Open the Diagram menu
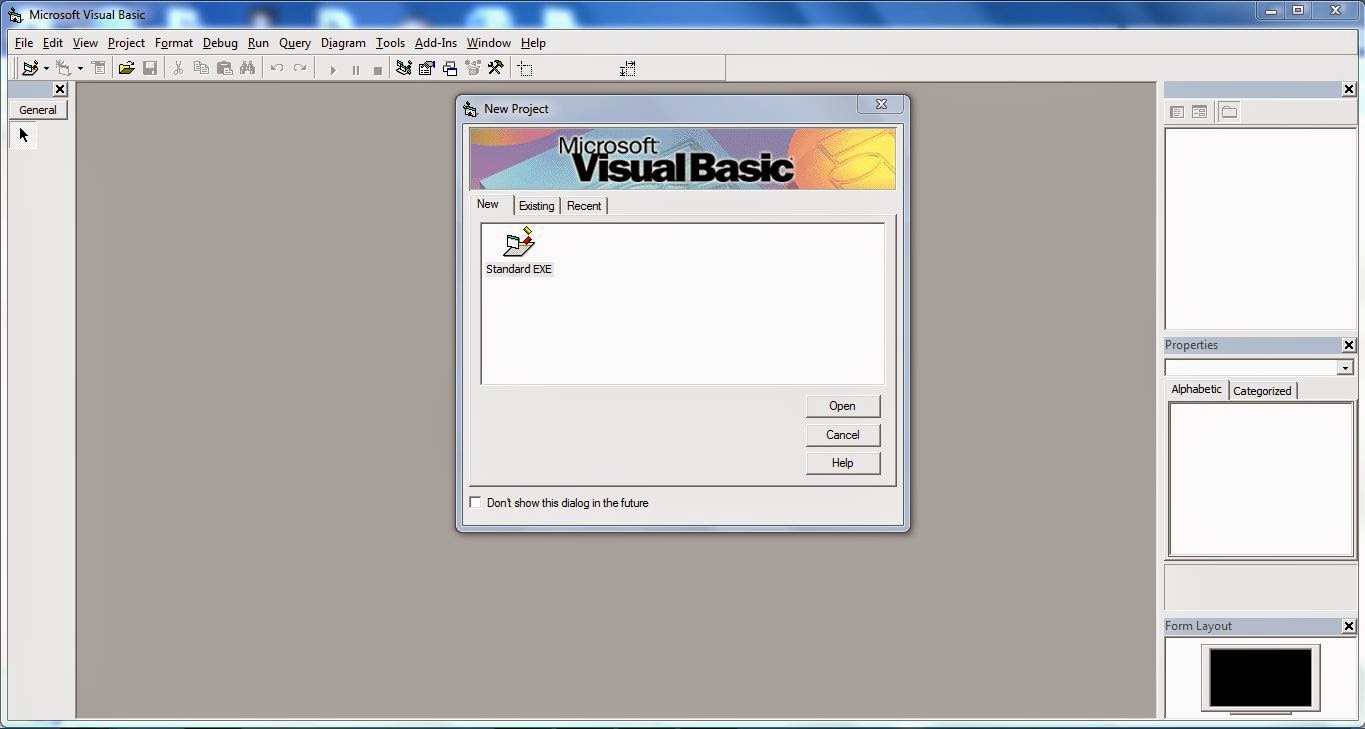The width and height of the screenshot is (1365, 729). click(x=343, y=43)
